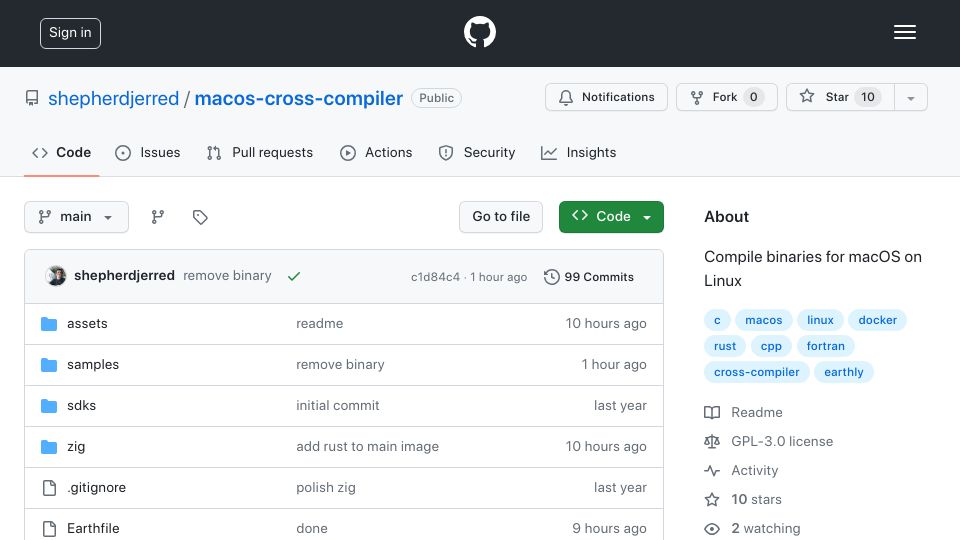Click the Earthfile file icon
Screen dimensions: 960x540
[x=49, y=529]
